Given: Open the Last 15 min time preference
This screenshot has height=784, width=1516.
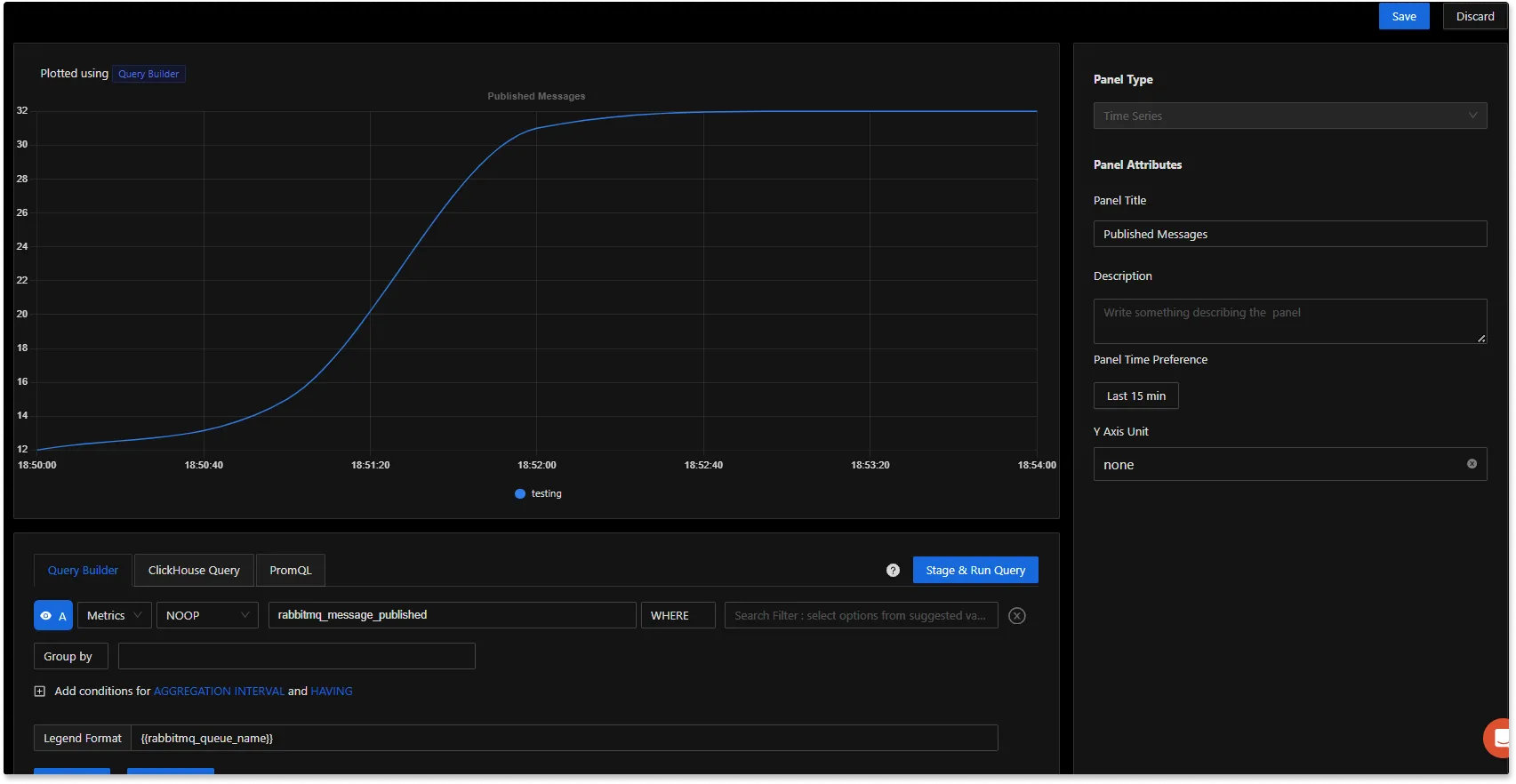Looking at the screenshot, I should click(1135, 396).
